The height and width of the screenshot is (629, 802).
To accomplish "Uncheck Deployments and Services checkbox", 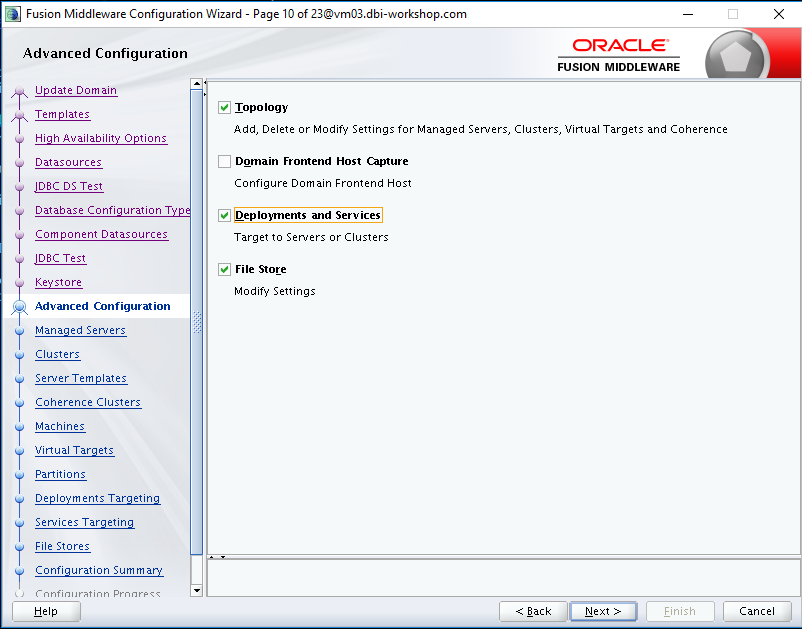I will pos(224,215).
